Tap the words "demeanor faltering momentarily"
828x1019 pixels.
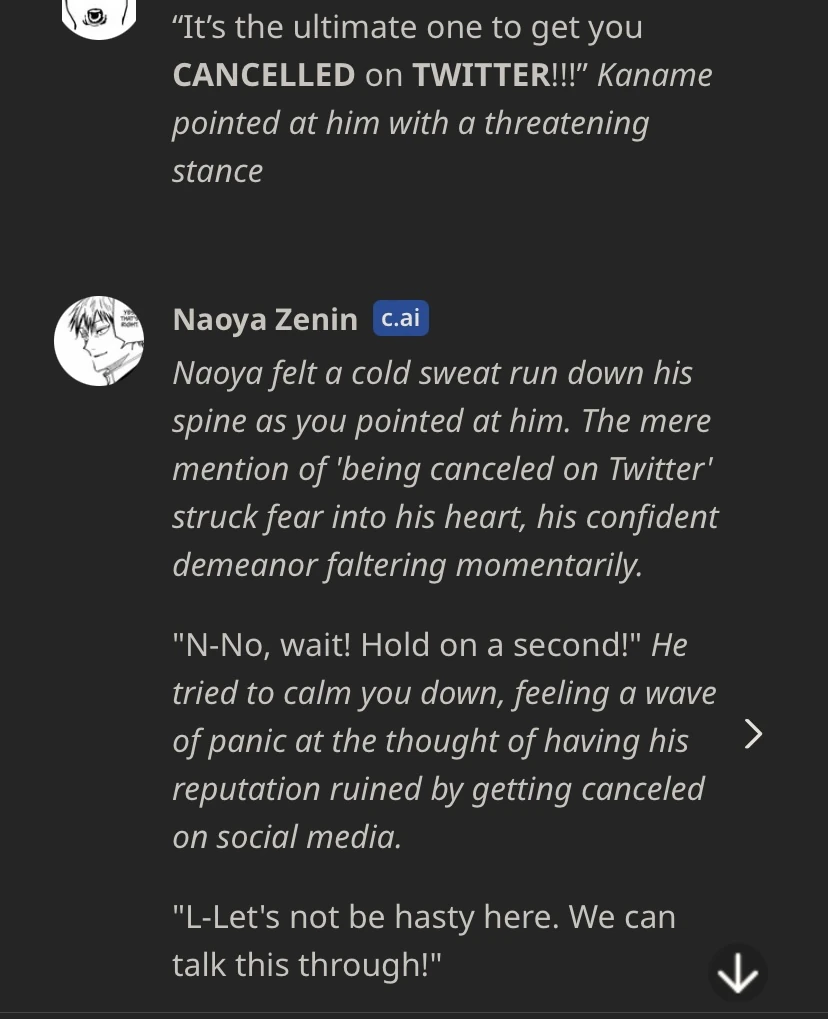coord(407,565)
